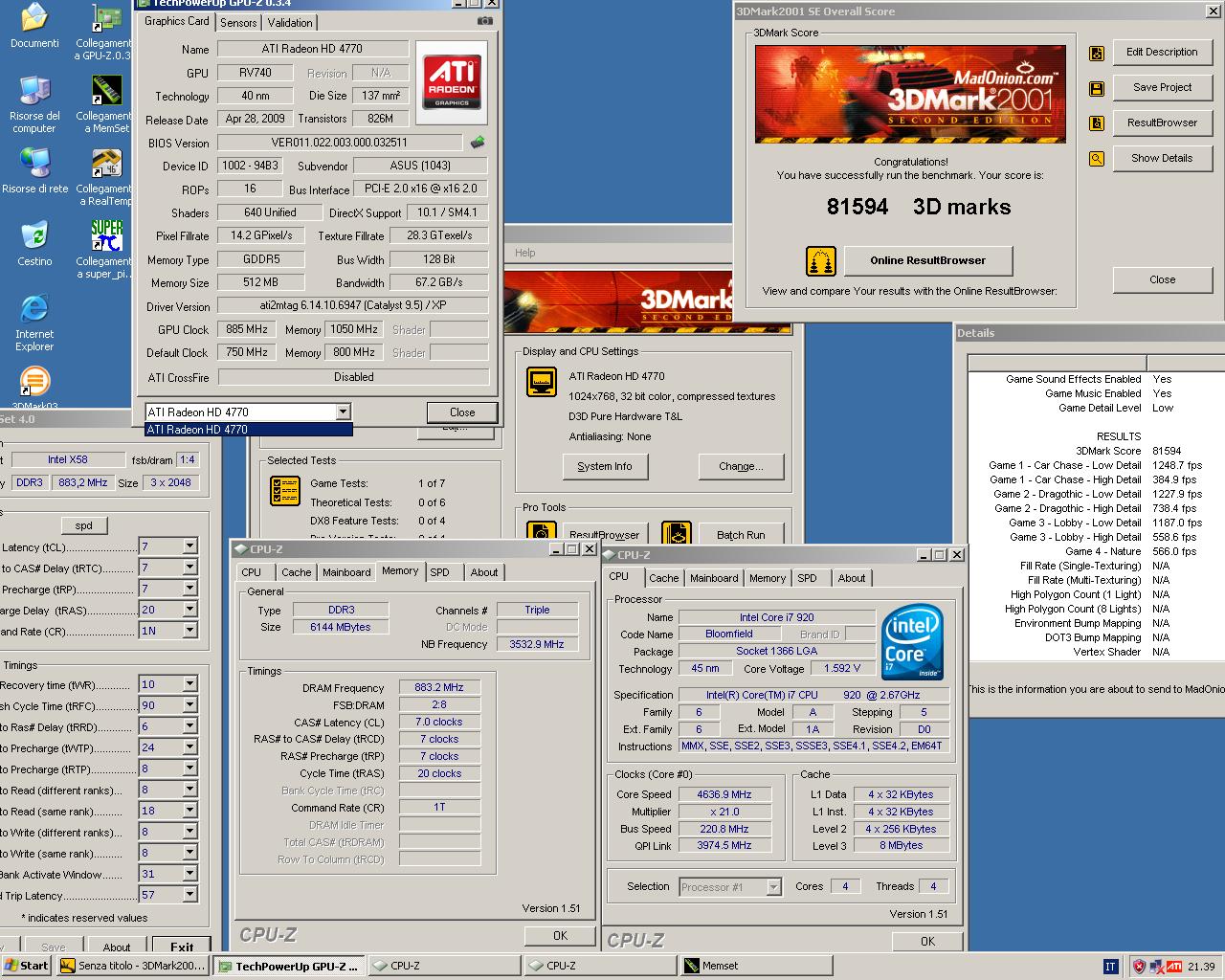Open the MemSet desktop shortcut
Screen dimensions: 1225x980
pos(105,105)
